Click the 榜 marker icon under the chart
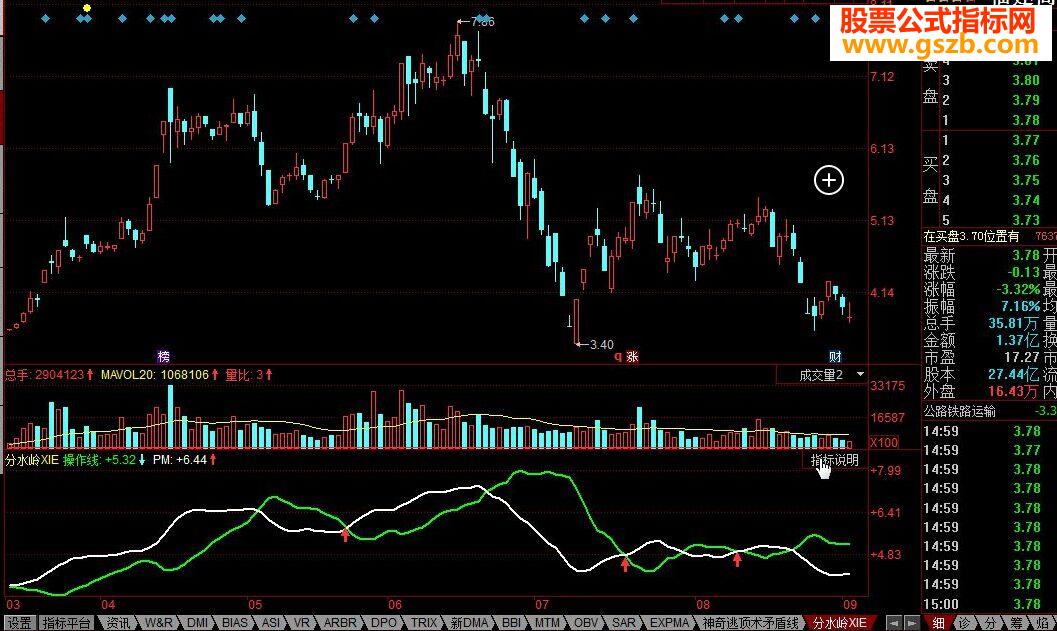Viewport: 1057px width, 631px height. click(x=163, y=357)
